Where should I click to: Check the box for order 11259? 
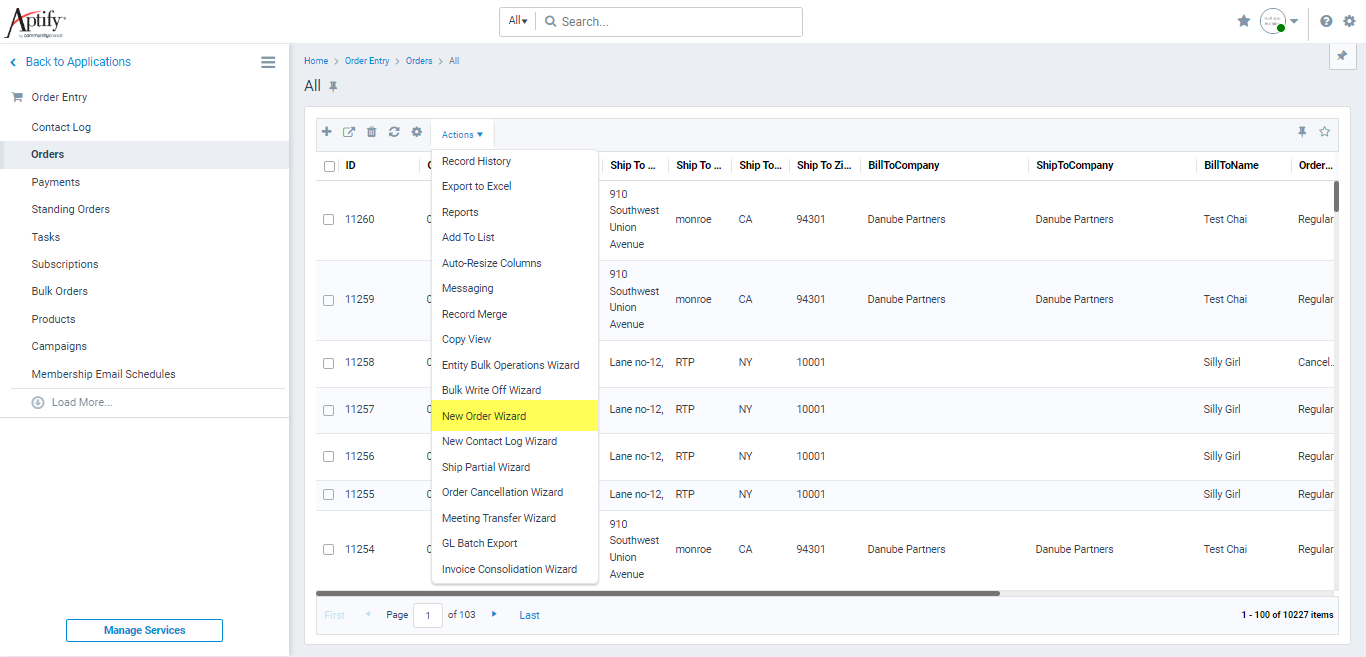[328, 300]
